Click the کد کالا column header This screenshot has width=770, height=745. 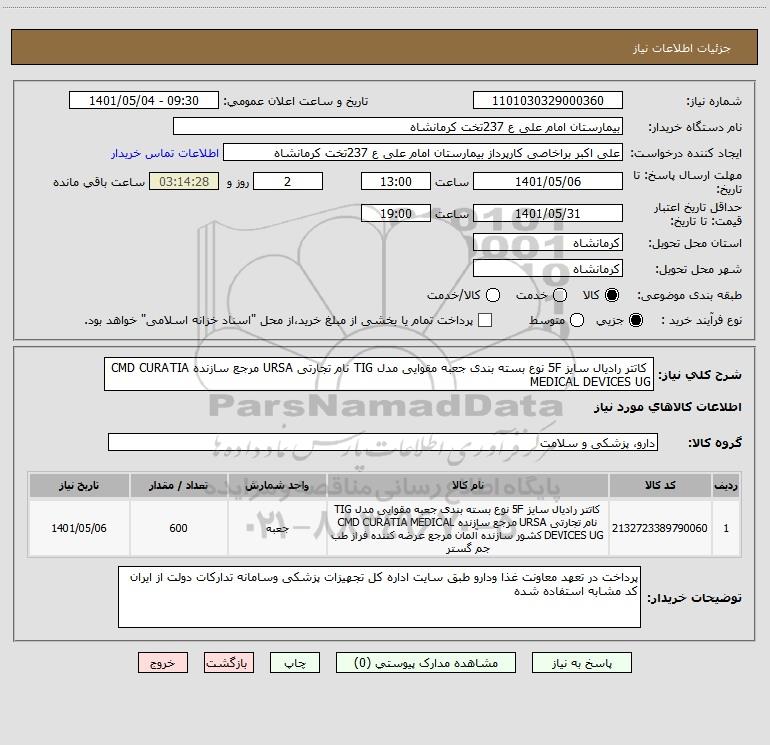tap(660, 485)
